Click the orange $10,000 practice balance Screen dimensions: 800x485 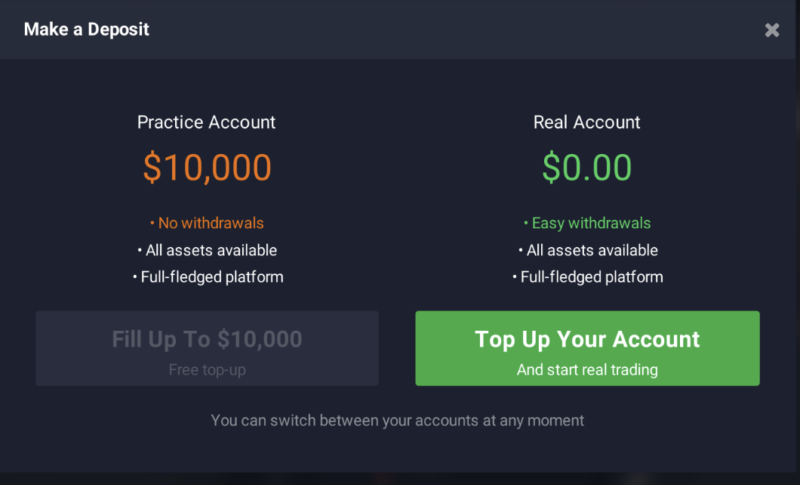click(207, 167)
